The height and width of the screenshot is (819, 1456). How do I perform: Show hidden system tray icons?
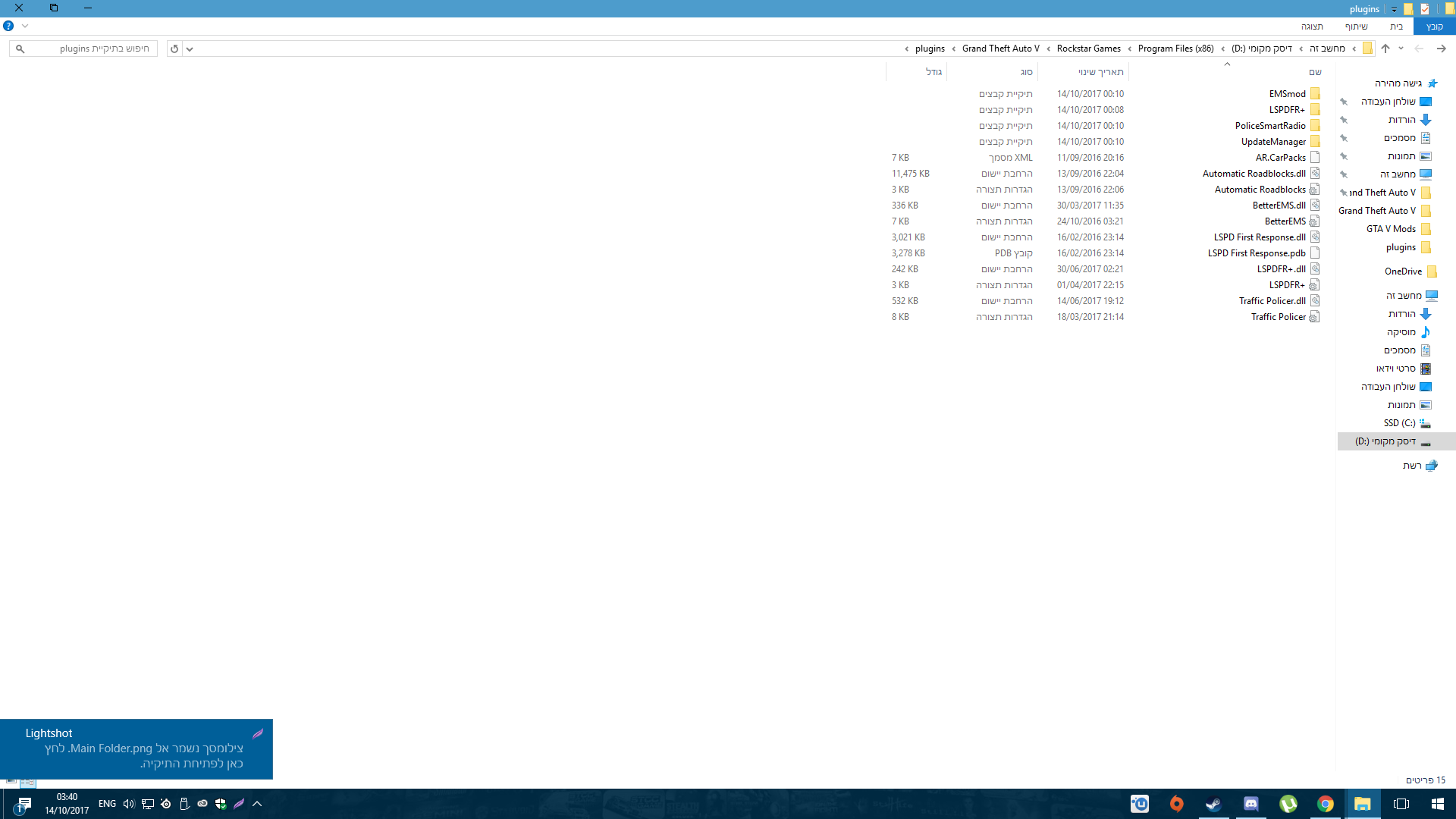257,804
